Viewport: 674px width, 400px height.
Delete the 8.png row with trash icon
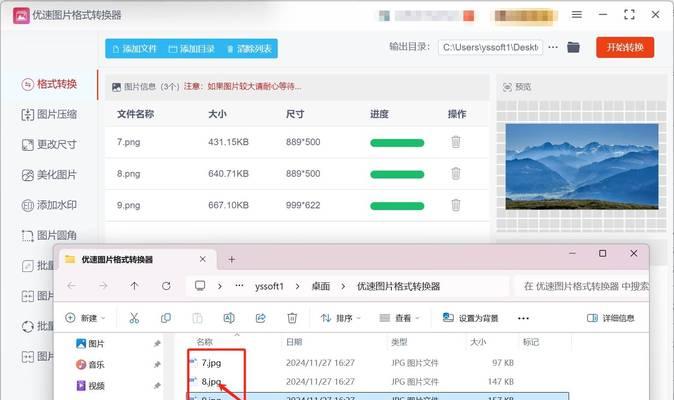(x=456, y=174)
